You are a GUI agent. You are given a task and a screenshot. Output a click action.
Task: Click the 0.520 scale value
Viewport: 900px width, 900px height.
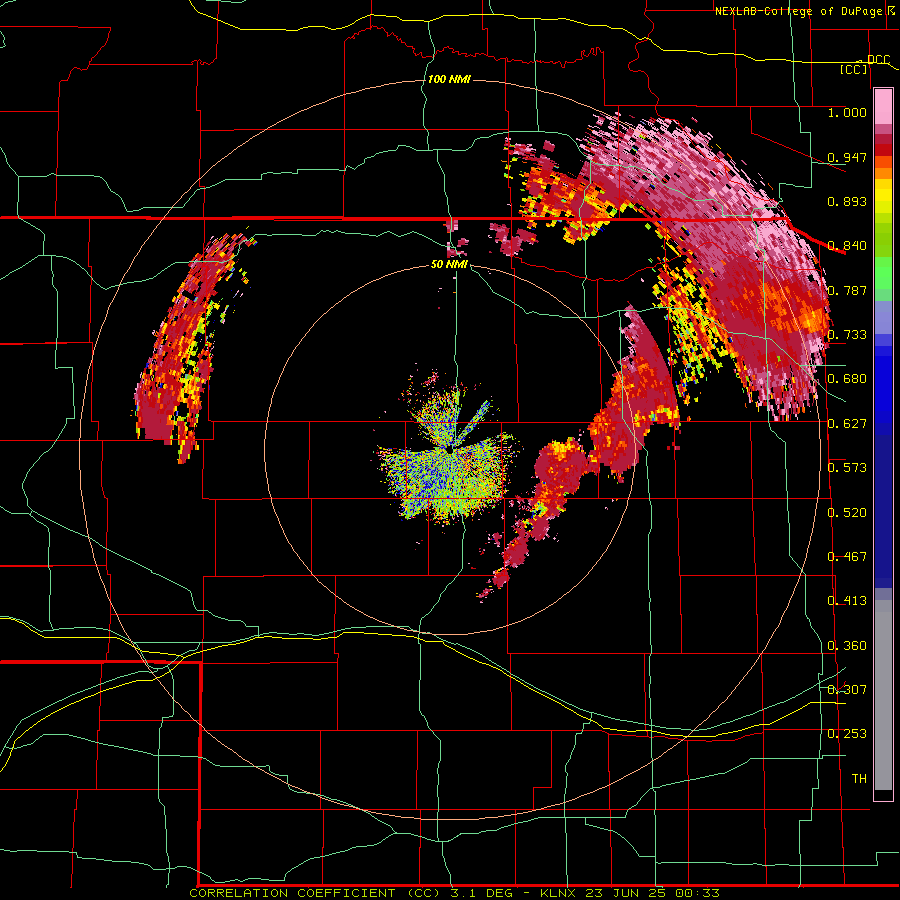(847, 513)
